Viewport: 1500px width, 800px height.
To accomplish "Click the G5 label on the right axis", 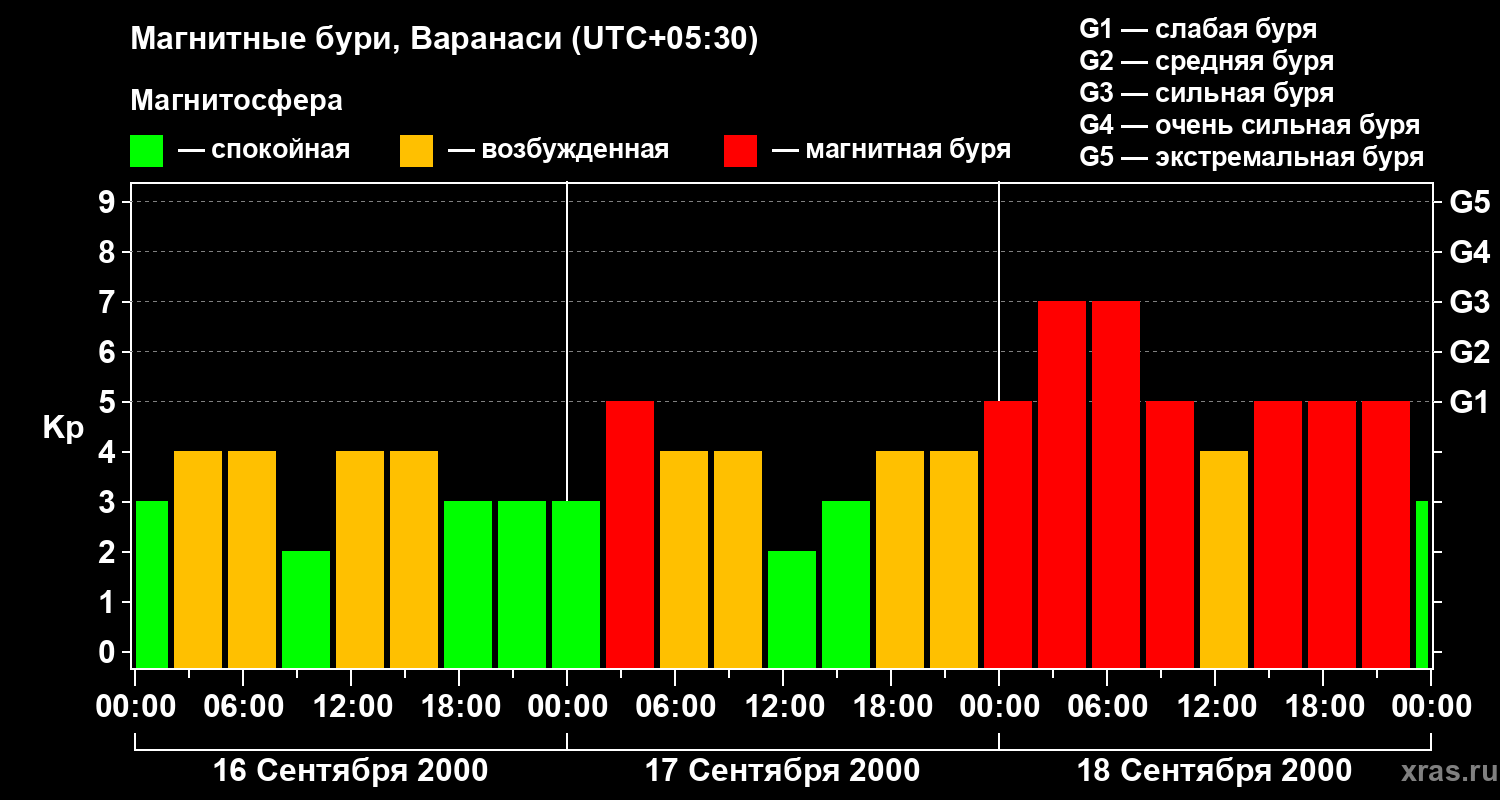I will (1470, 202).
